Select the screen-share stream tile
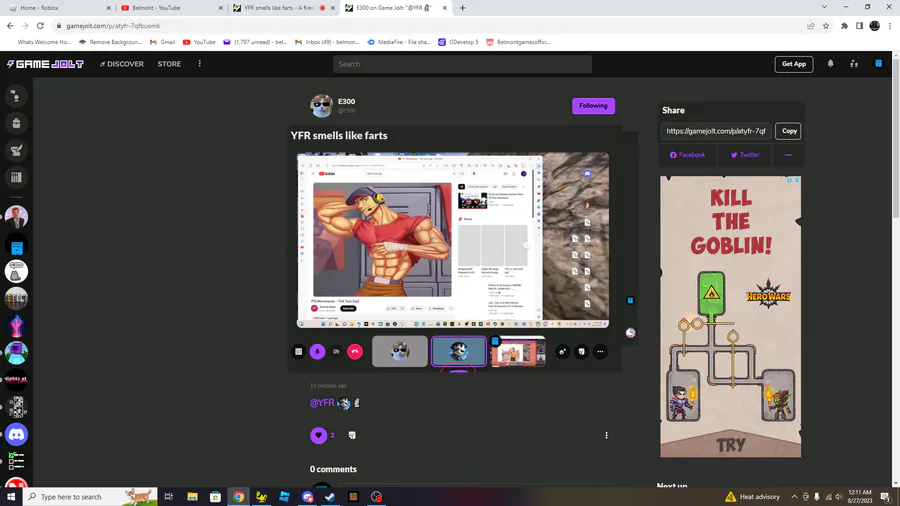900x506 pixels. (518, 351)
